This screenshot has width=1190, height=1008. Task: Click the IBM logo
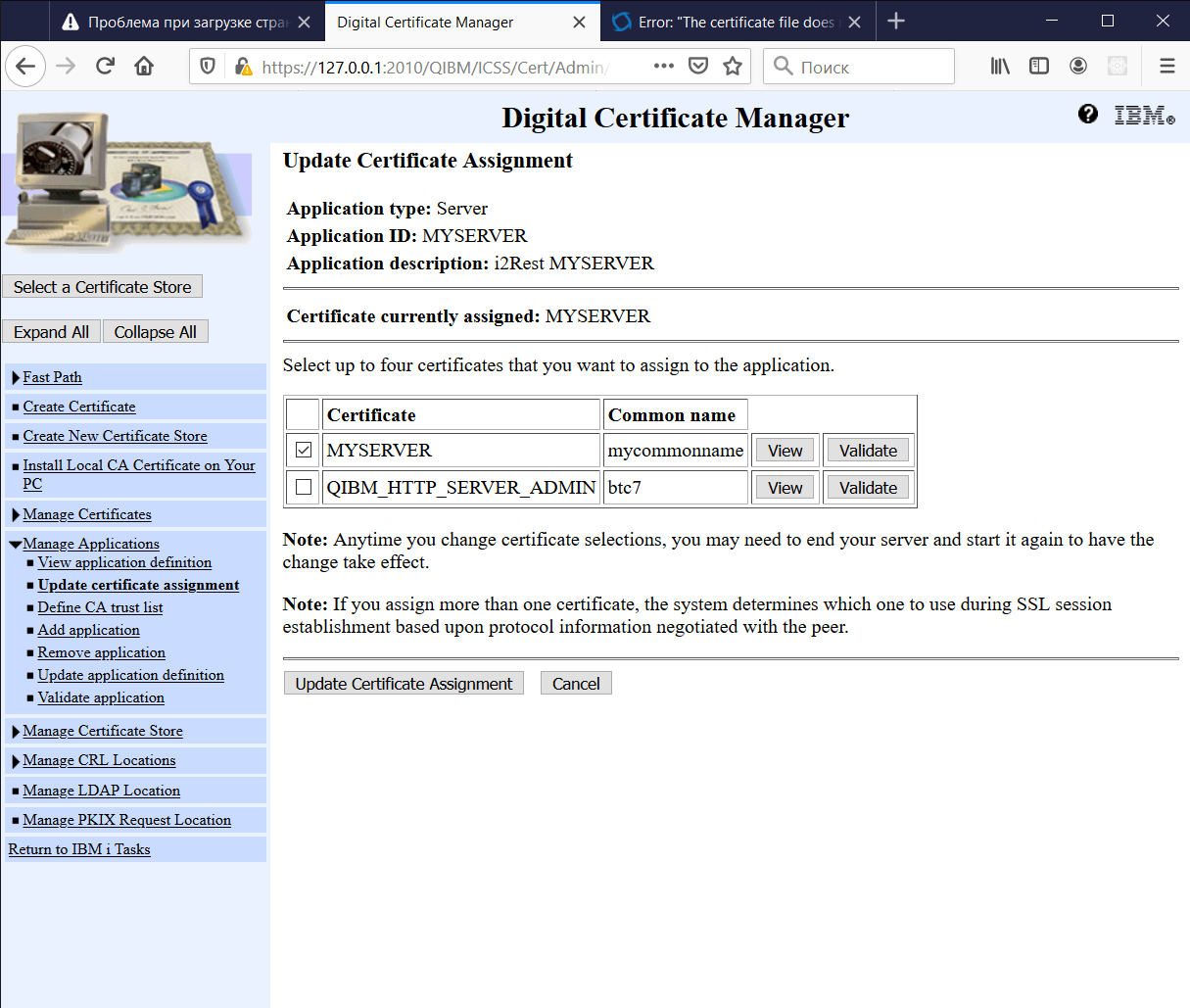(1144, 115)
